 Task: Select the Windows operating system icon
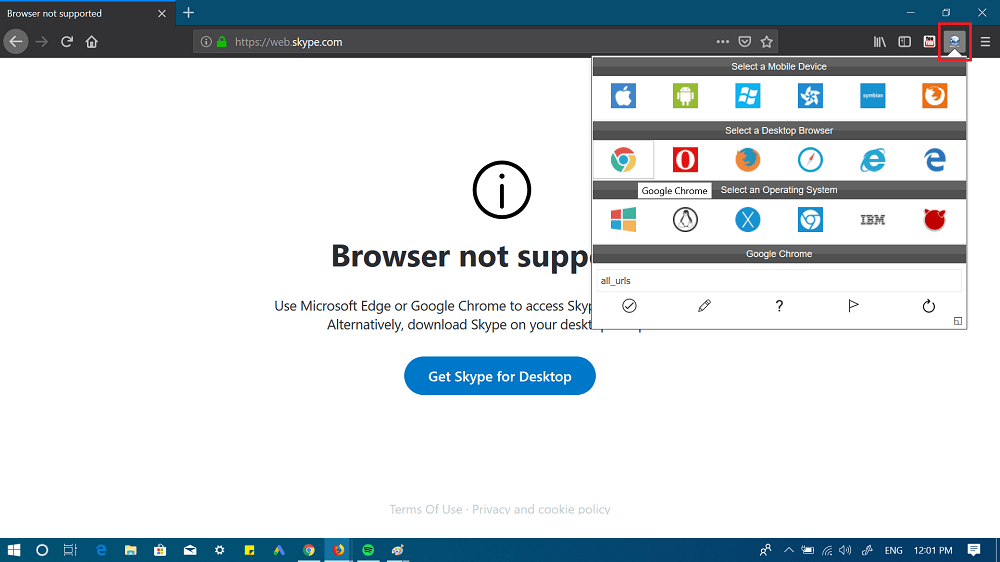(x=623, y=220)
